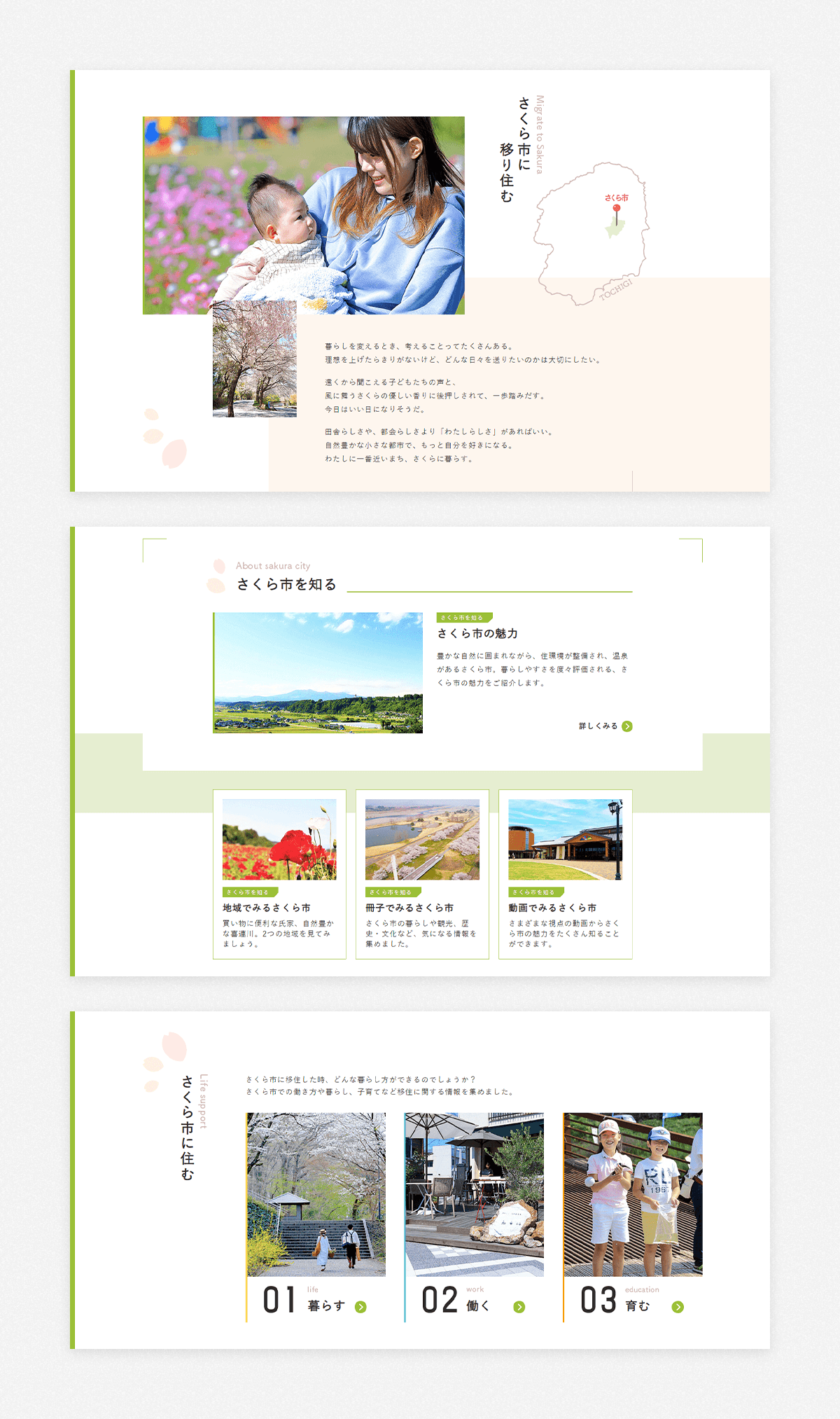The image size is (840, 1419).
Task: Click green arrow icon next to 詳しくみる
Action: [627, 726]
